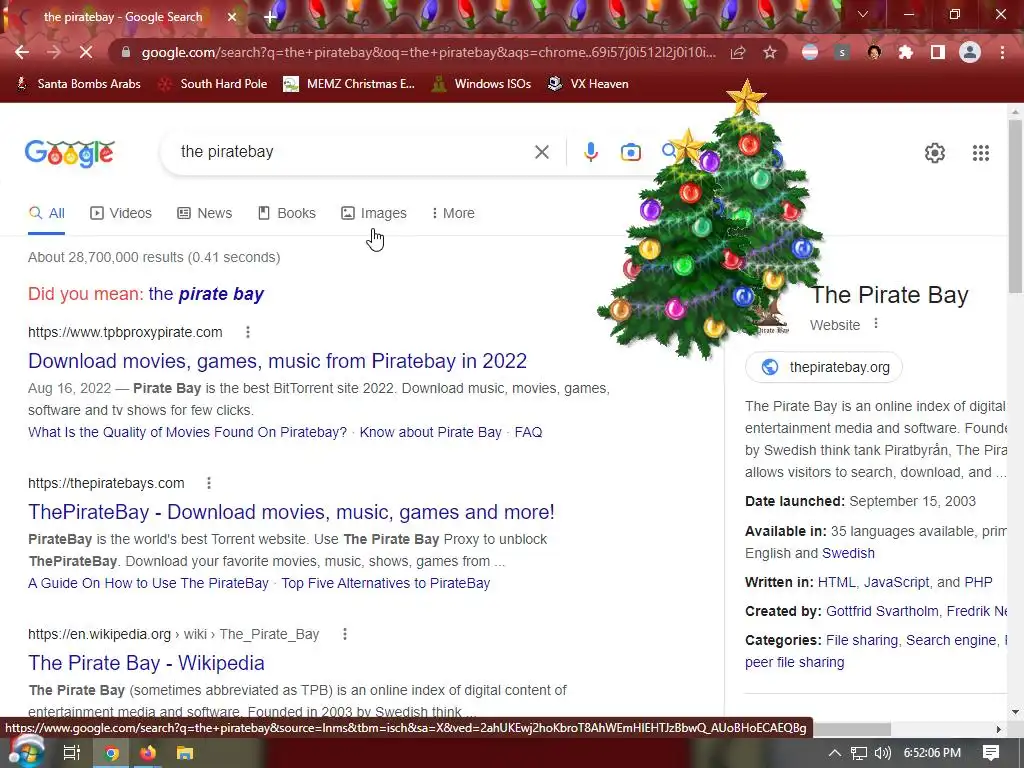Open Chrome's three-dot menu
1024x768 pixels.
1002,52
